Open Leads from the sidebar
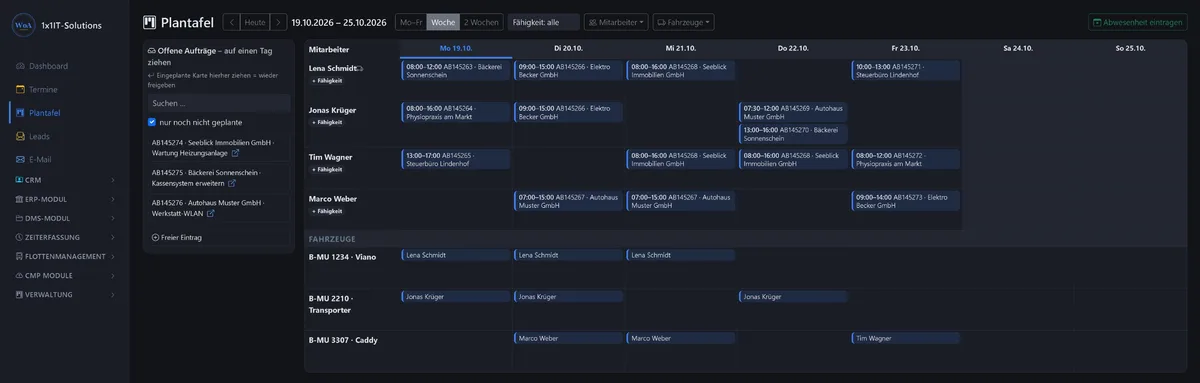The width and height of the screenshot is (1200, 383). click(65, 136)
